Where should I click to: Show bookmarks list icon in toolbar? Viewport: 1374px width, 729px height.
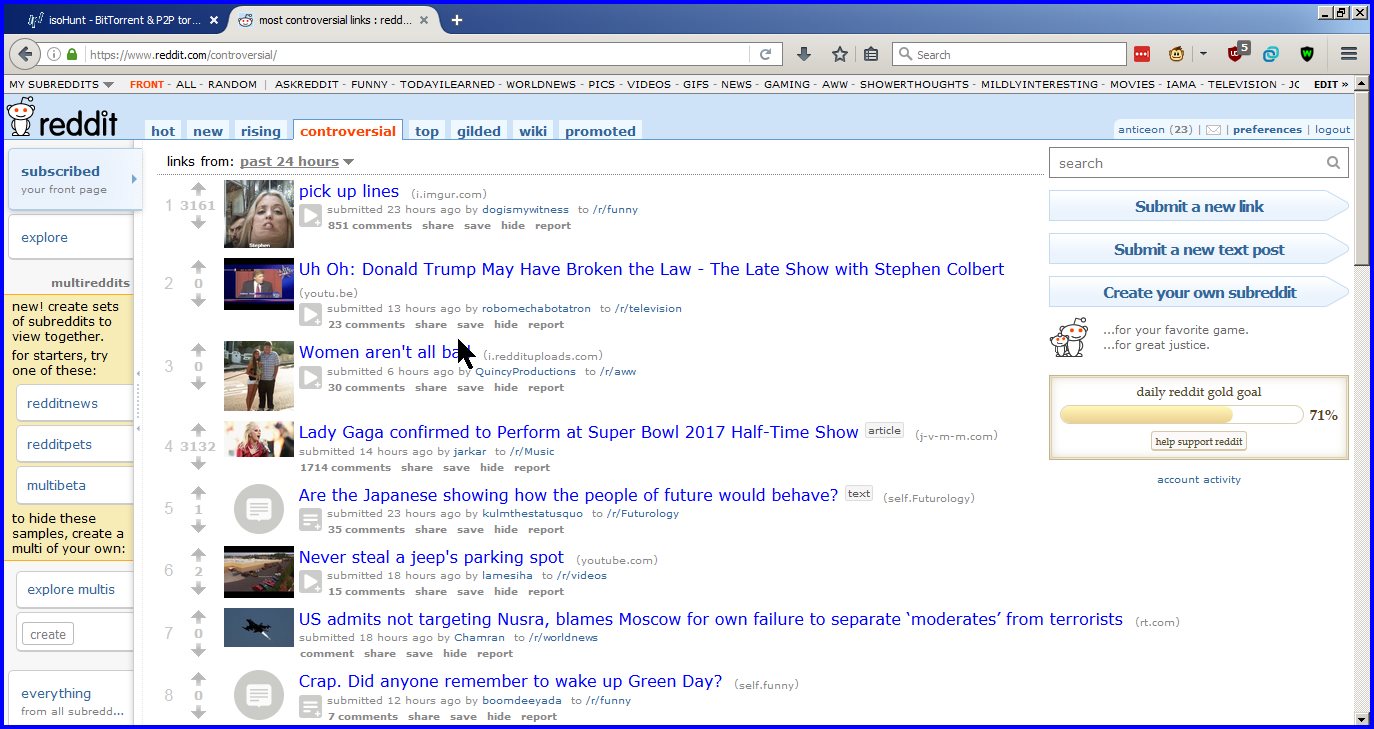pos(871,54)
